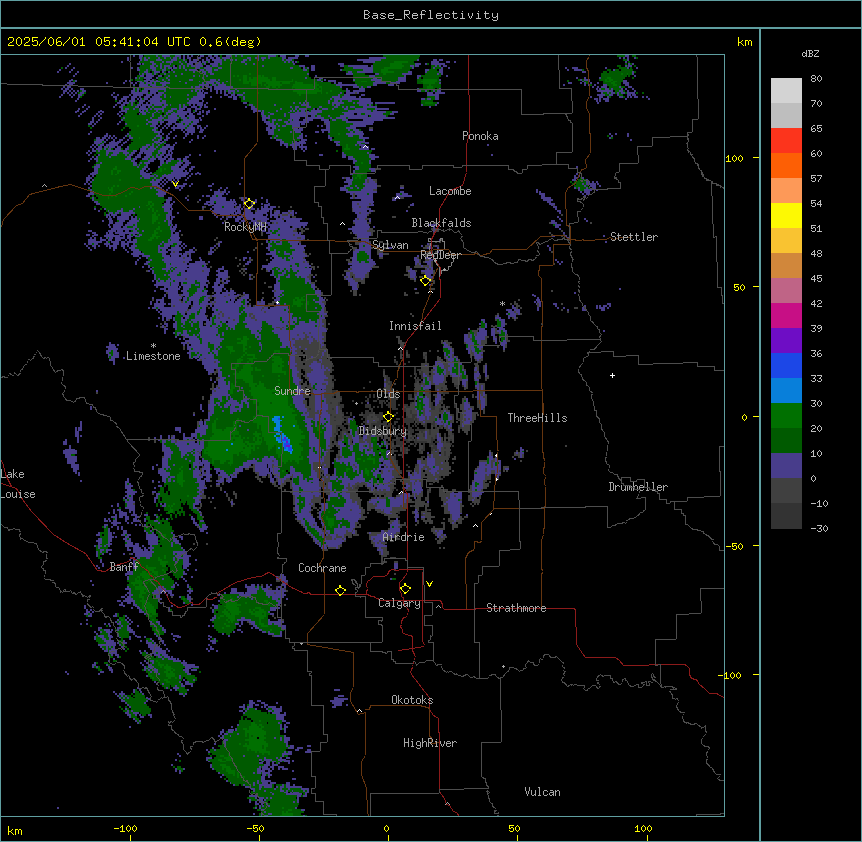This screenshot has height=842, width=862.
Task: Click the Sylvan label
Action: [x=390, y=245]
